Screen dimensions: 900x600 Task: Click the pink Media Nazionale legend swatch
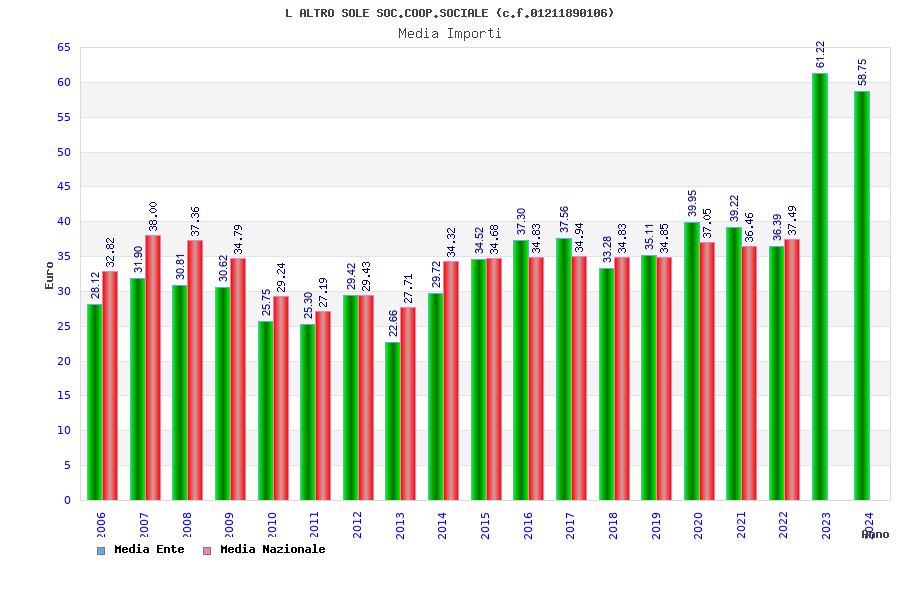(x=207, y=551)
